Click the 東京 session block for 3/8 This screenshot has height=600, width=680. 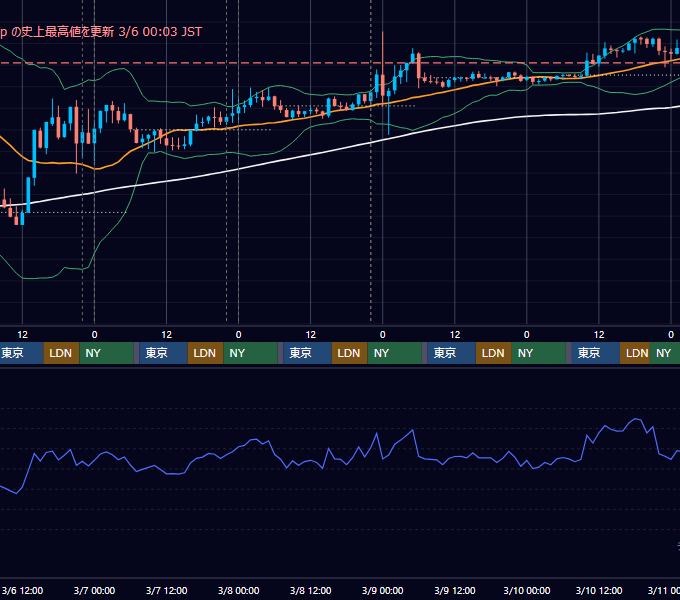click(x=307, y=353)
